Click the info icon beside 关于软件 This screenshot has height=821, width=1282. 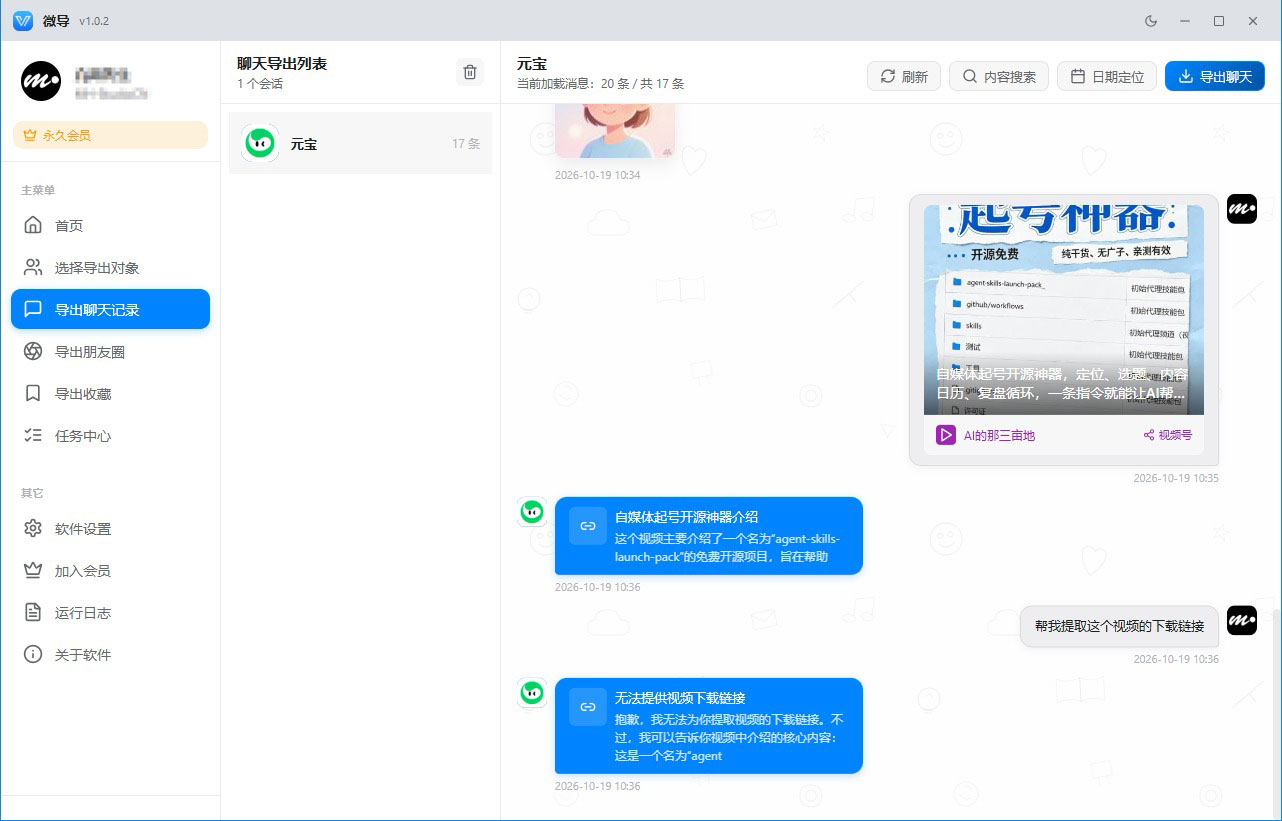(x=33, y=655)
